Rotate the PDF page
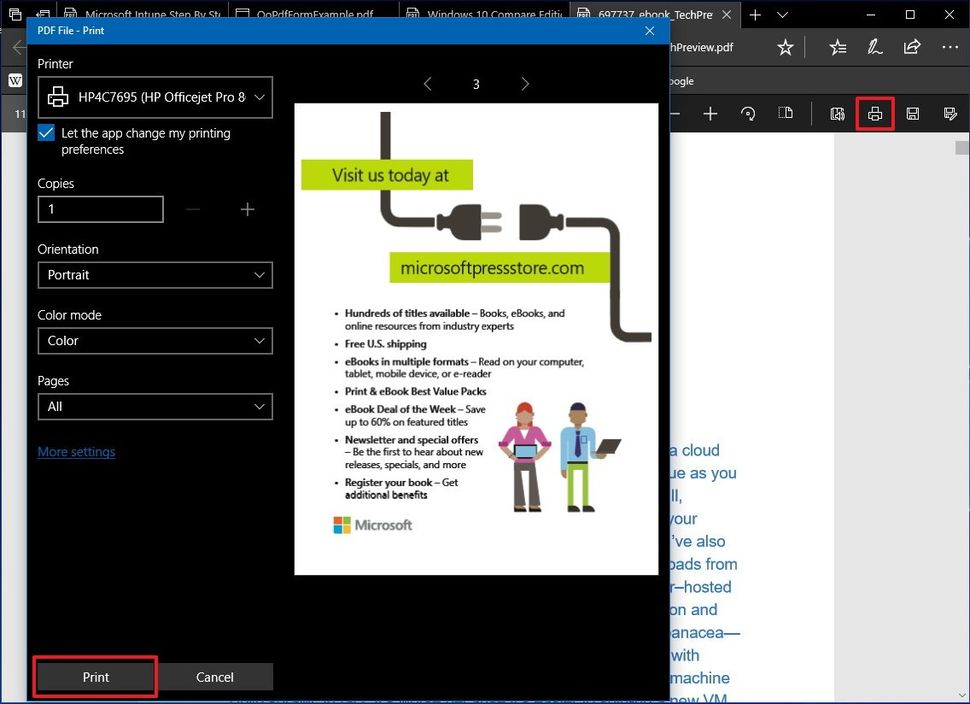The height and width of the screenshot is (704, 970). [x=749, y=113]
